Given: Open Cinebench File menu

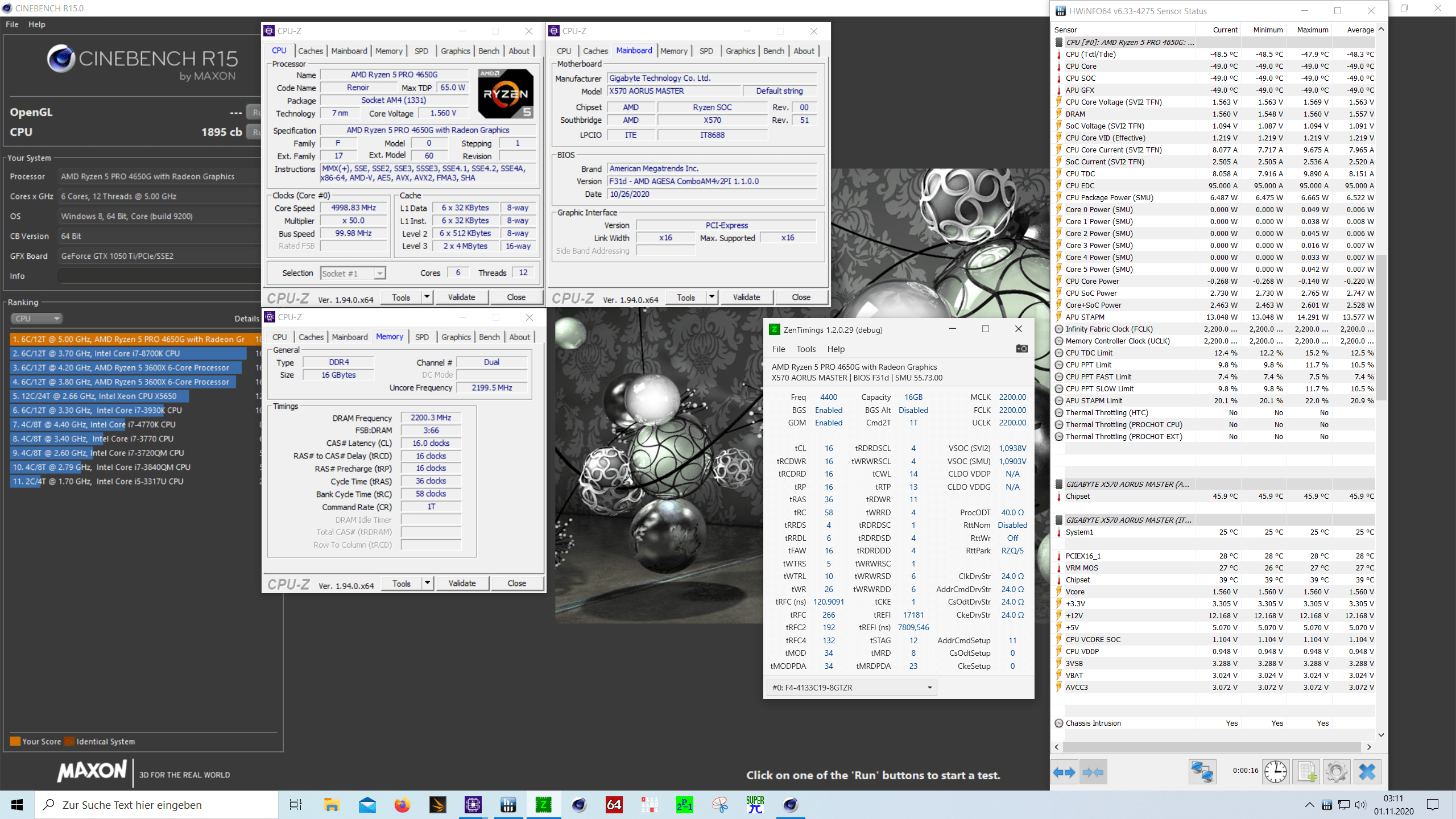Looking at the screenshot, I should (x=12, y=24).
